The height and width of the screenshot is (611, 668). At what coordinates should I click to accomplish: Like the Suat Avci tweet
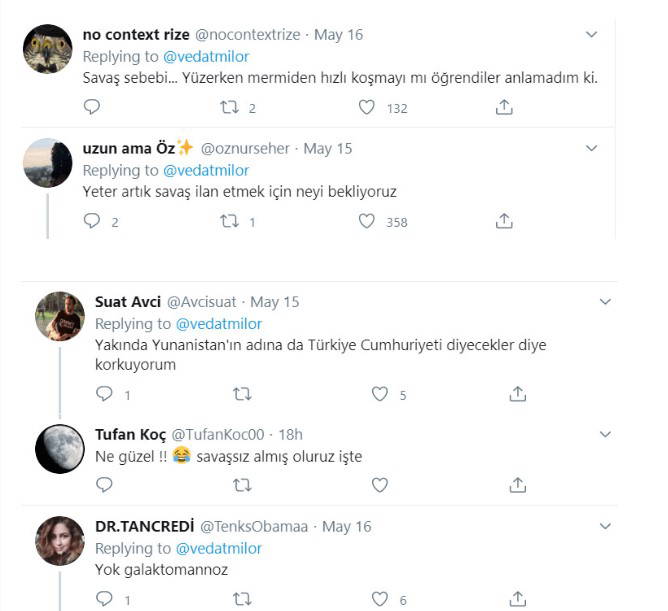[x=380, y=394]
